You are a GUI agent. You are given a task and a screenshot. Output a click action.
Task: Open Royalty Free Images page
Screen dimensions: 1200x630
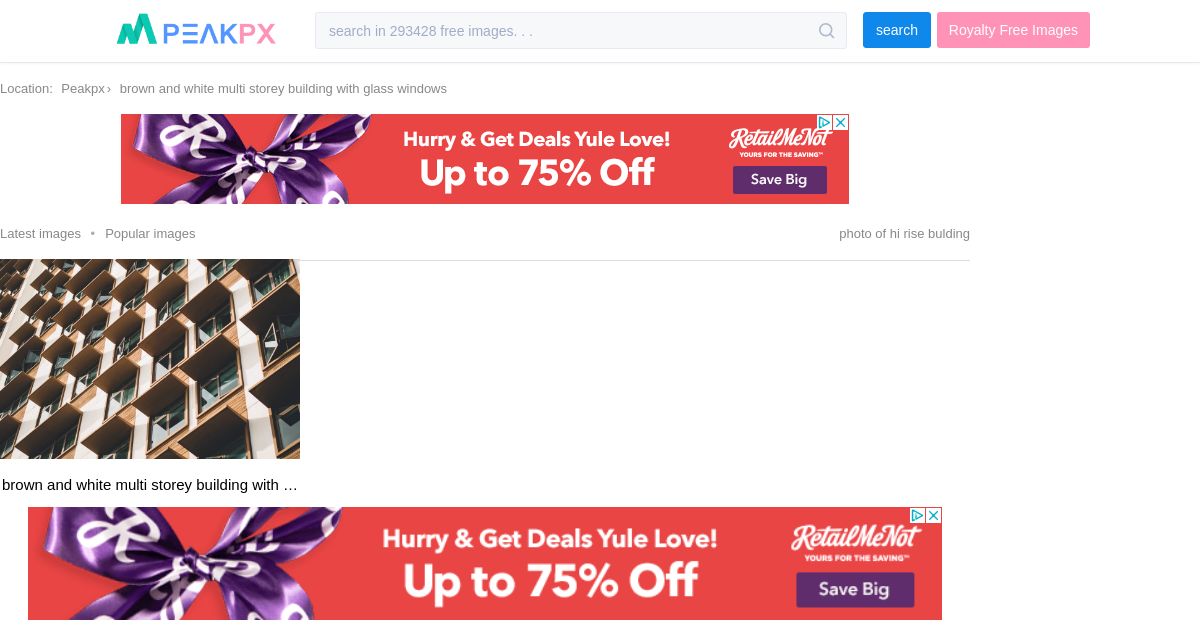pos(1013,30)
